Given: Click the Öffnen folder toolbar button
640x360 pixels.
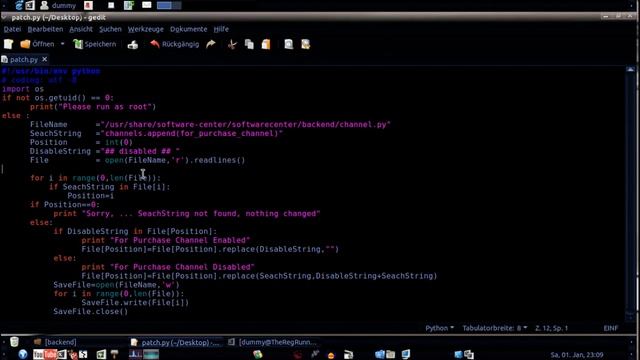Looking at the screenshot, I should pyautogui.click(x=37, y=44).
